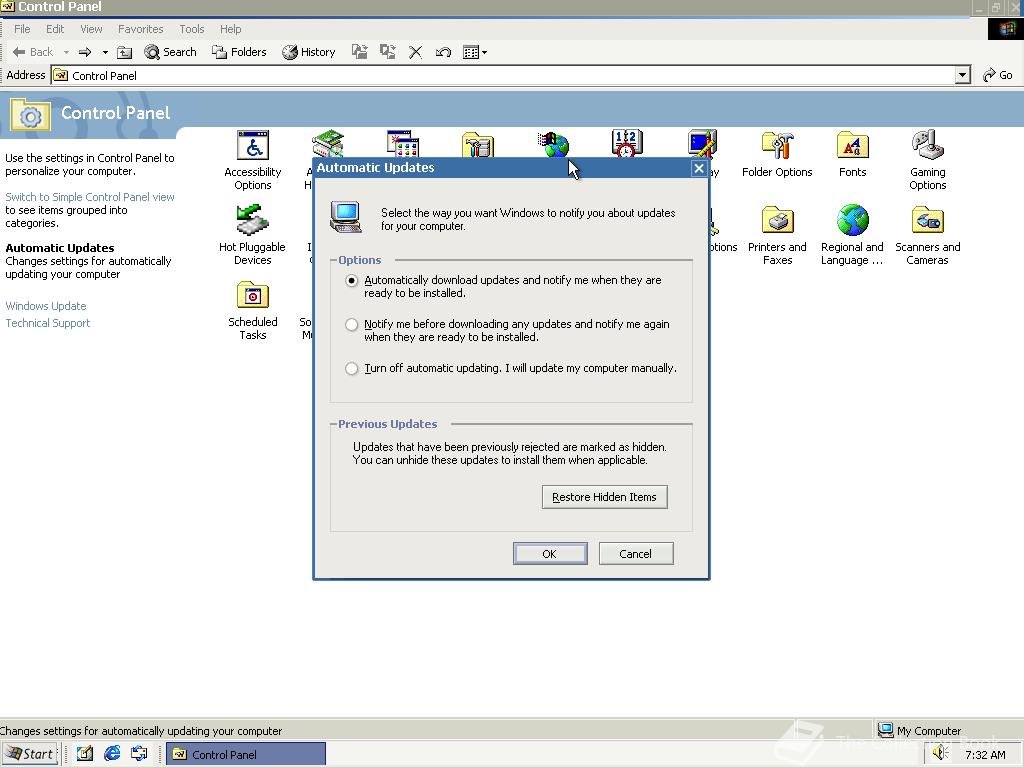
Task: Open Scanners and Cameras icon
Action: coord(927,235)
